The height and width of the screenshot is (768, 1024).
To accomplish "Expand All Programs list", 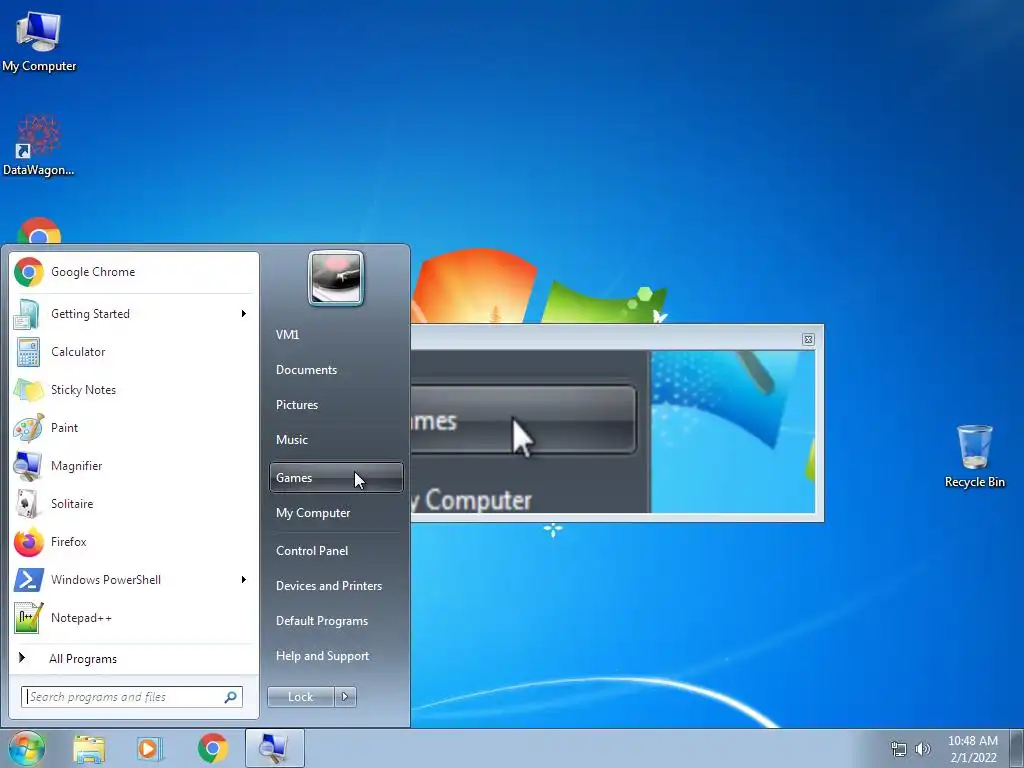I will tap(134, 658).
